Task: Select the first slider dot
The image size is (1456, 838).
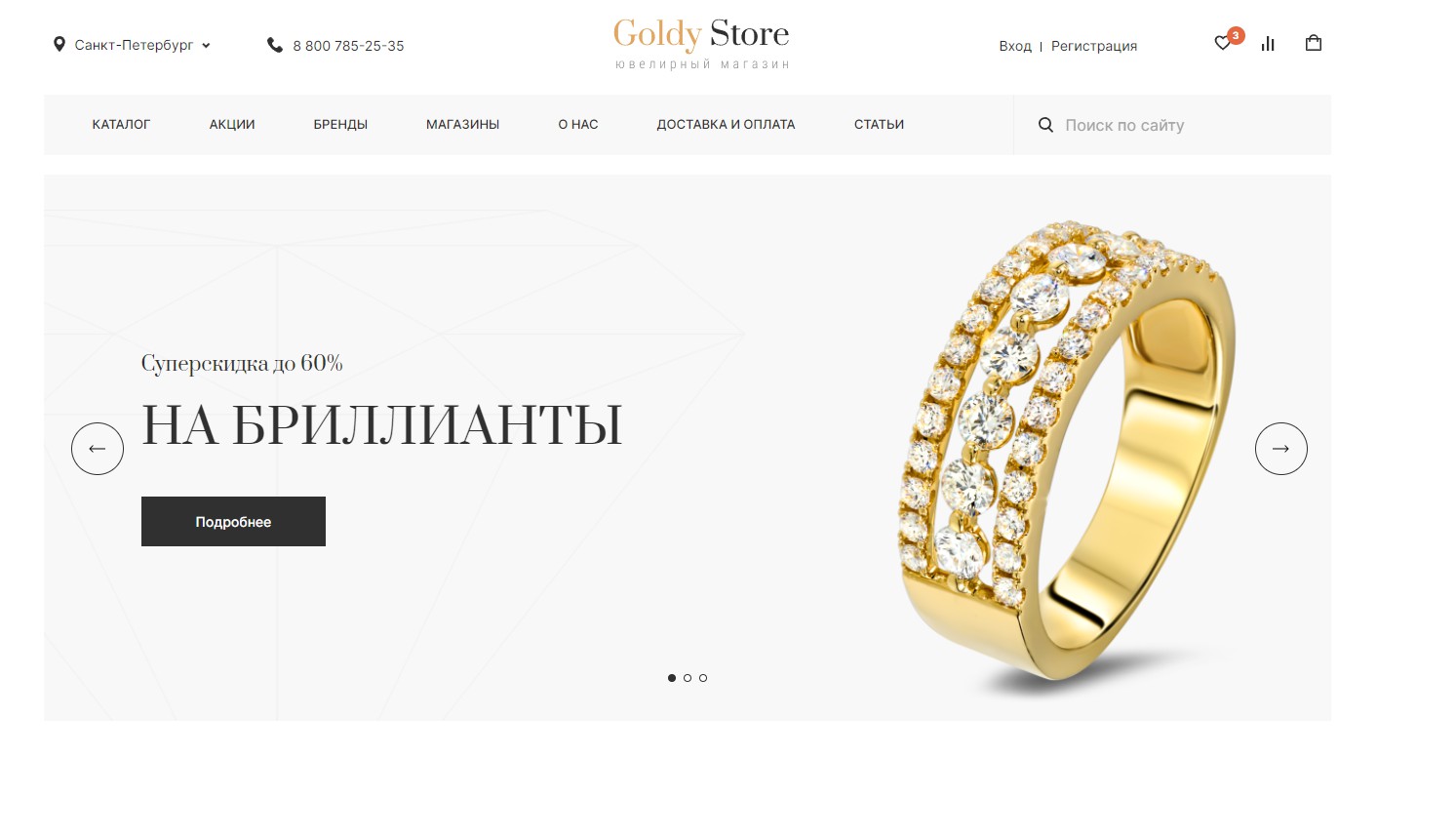Action: [672, 678]
